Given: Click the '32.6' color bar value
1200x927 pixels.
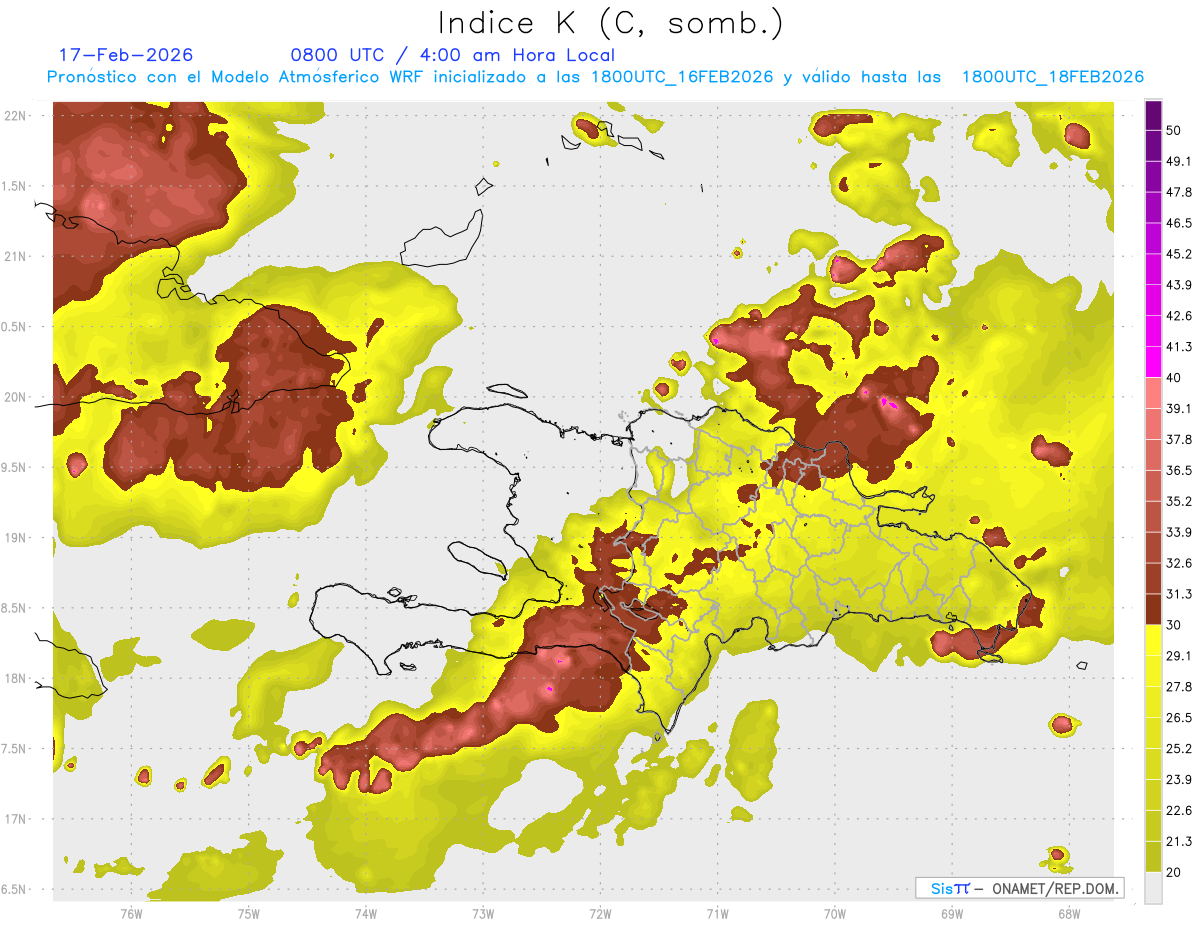Looking at the screenshot, I should click(x=1179, y=564).
